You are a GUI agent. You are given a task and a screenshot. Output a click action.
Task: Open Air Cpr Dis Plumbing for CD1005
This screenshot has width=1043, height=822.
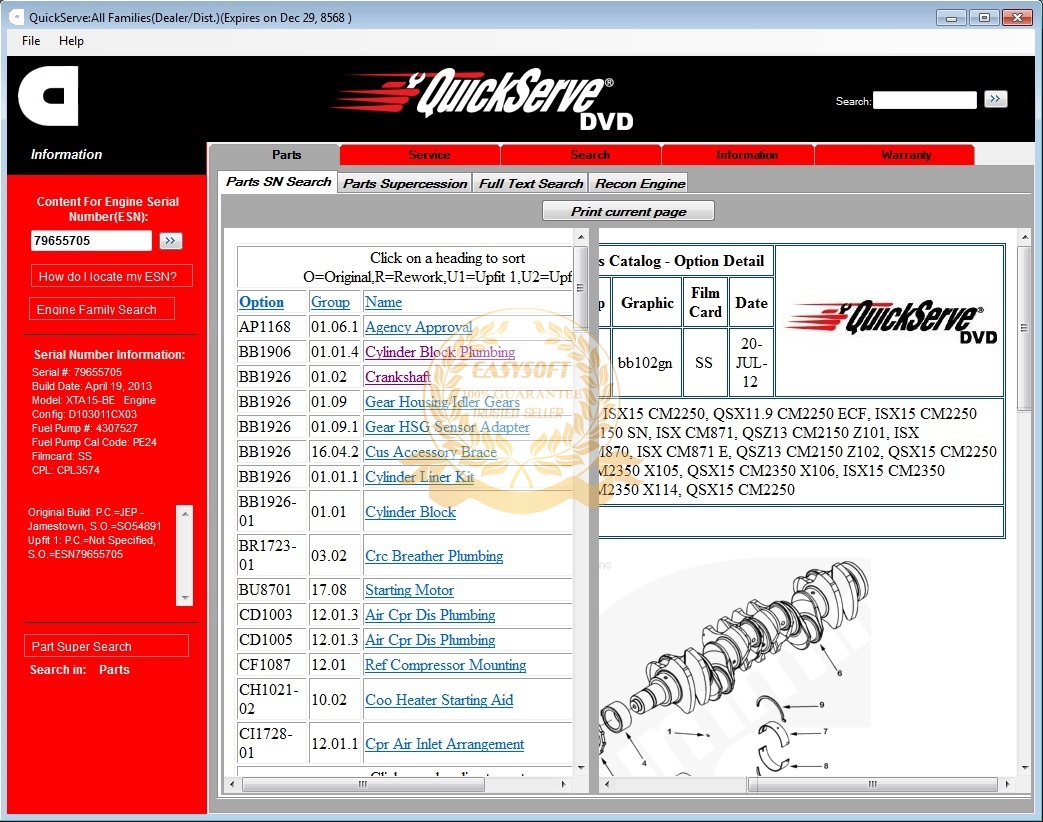click(x=430, y=640)
